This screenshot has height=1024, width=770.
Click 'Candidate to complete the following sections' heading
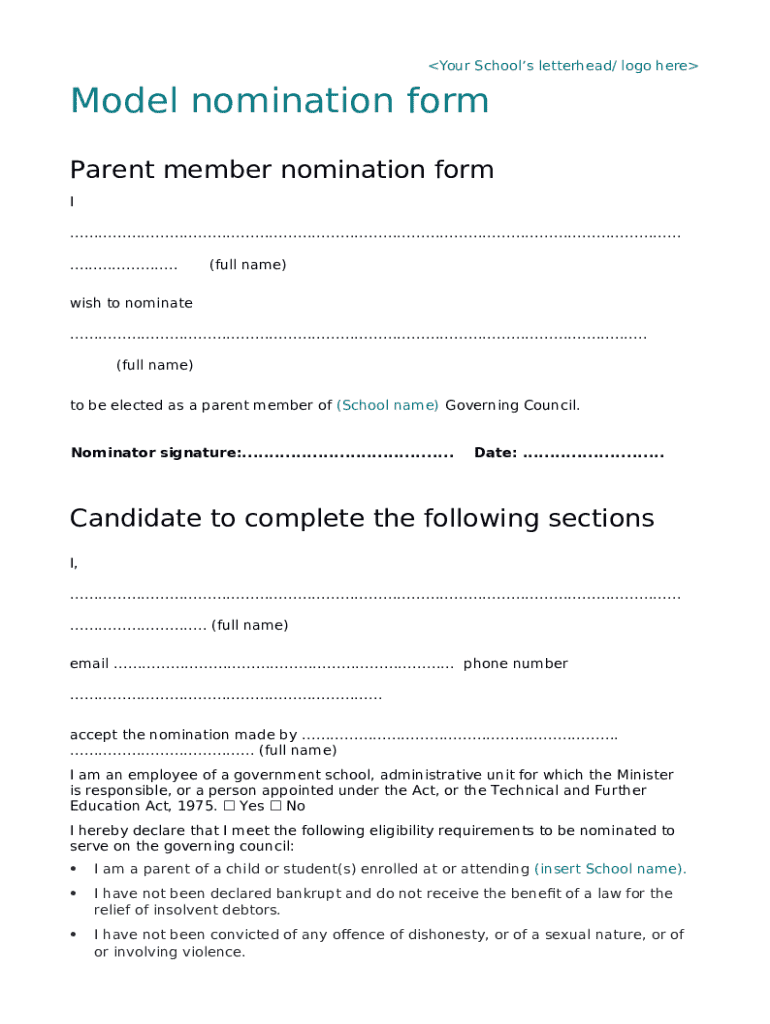click(x=361, y=518)
